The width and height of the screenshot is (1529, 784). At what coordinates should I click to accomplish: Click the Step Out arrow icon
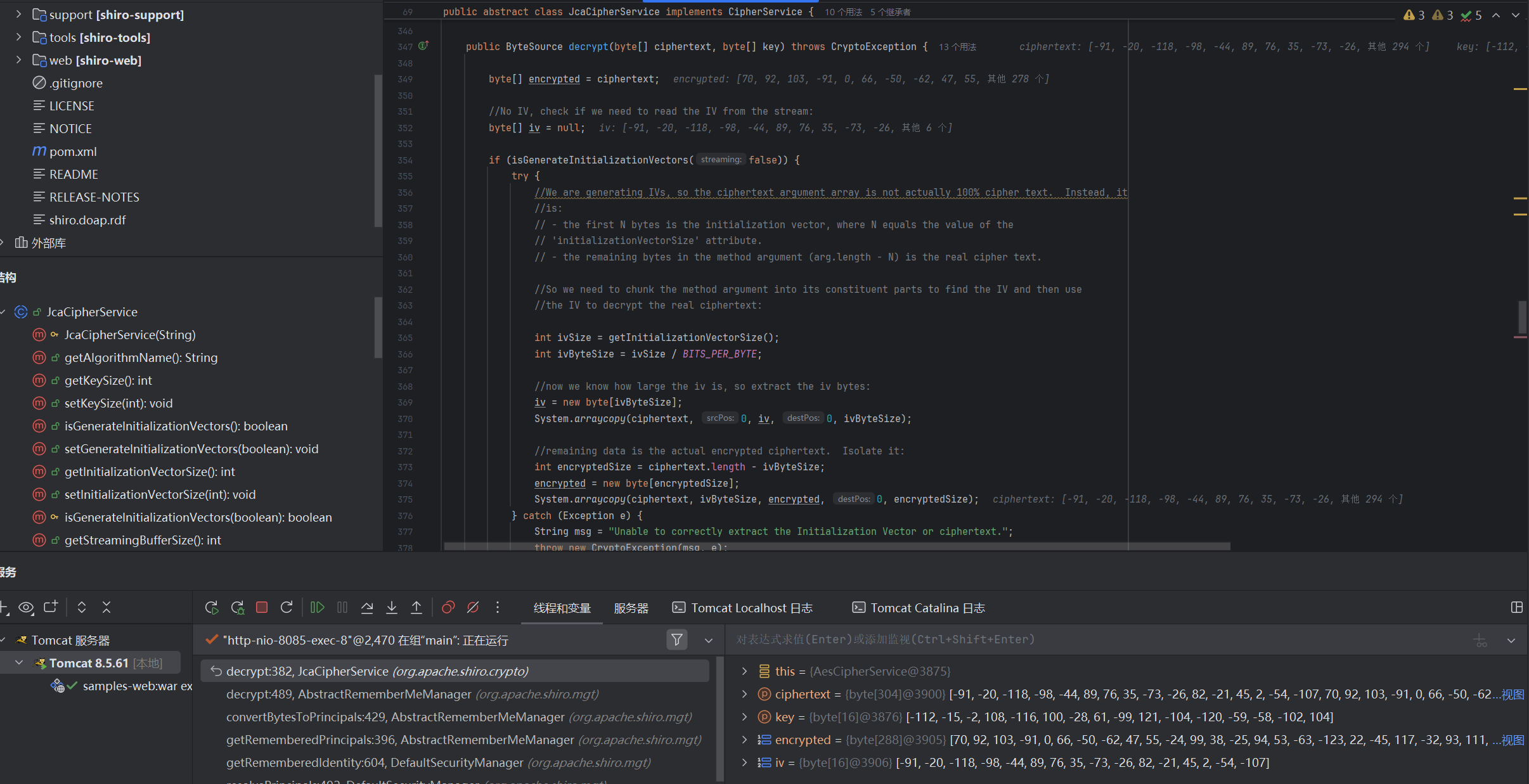tap(416, 608)
